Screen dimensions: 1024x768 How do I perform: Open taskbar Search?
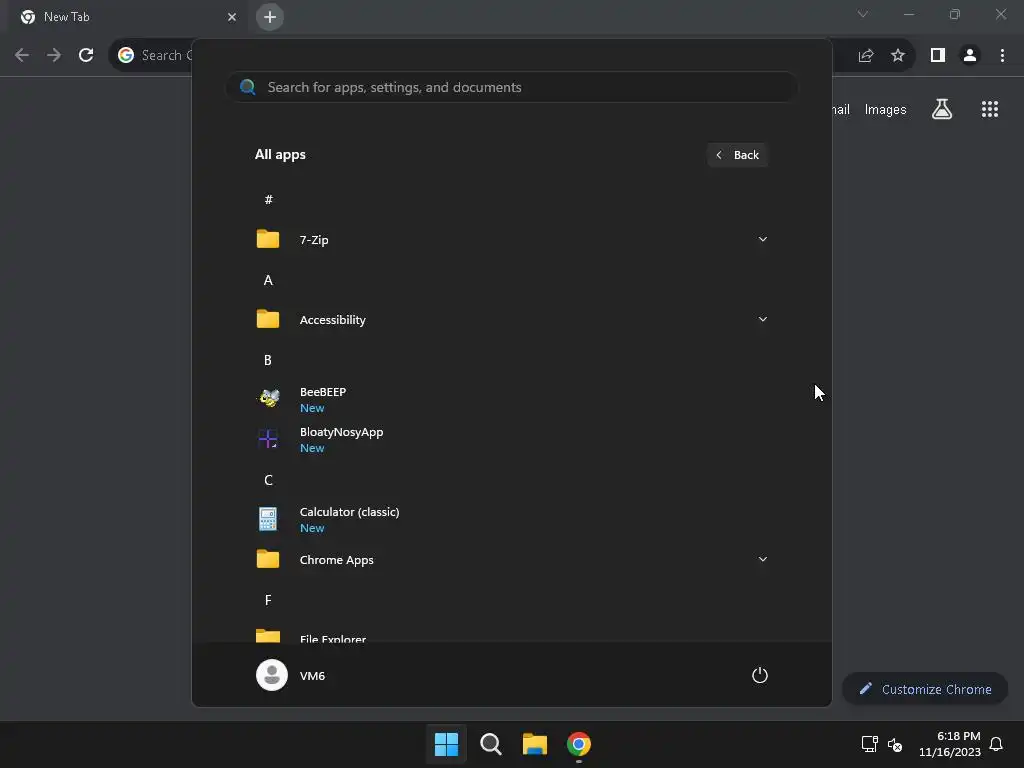[x=490, y=744]
